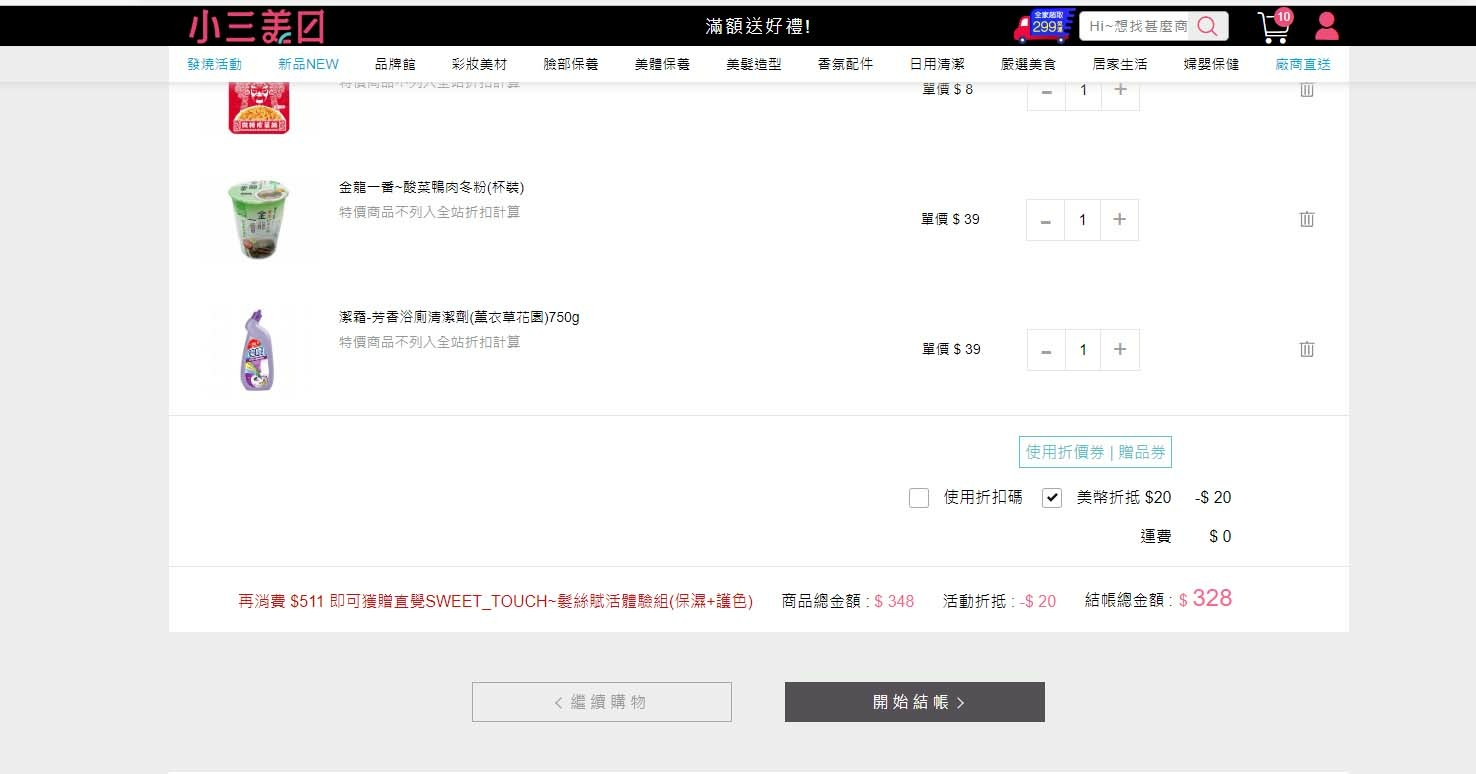Click the 滿額送好禮! banner text

[758, 26]
